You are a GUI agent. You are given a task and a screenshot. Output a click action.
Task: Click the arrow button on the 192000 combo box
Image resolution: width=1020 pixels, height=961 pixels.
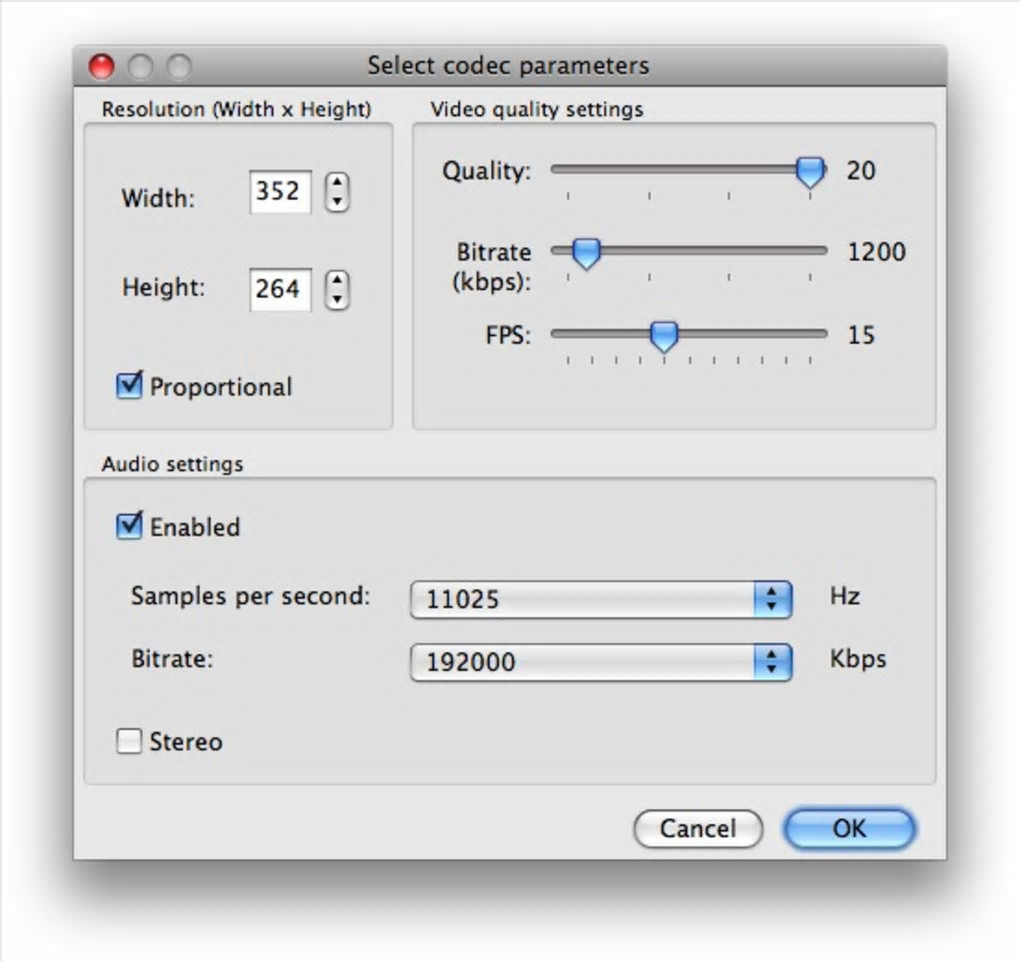coord(771,661)
